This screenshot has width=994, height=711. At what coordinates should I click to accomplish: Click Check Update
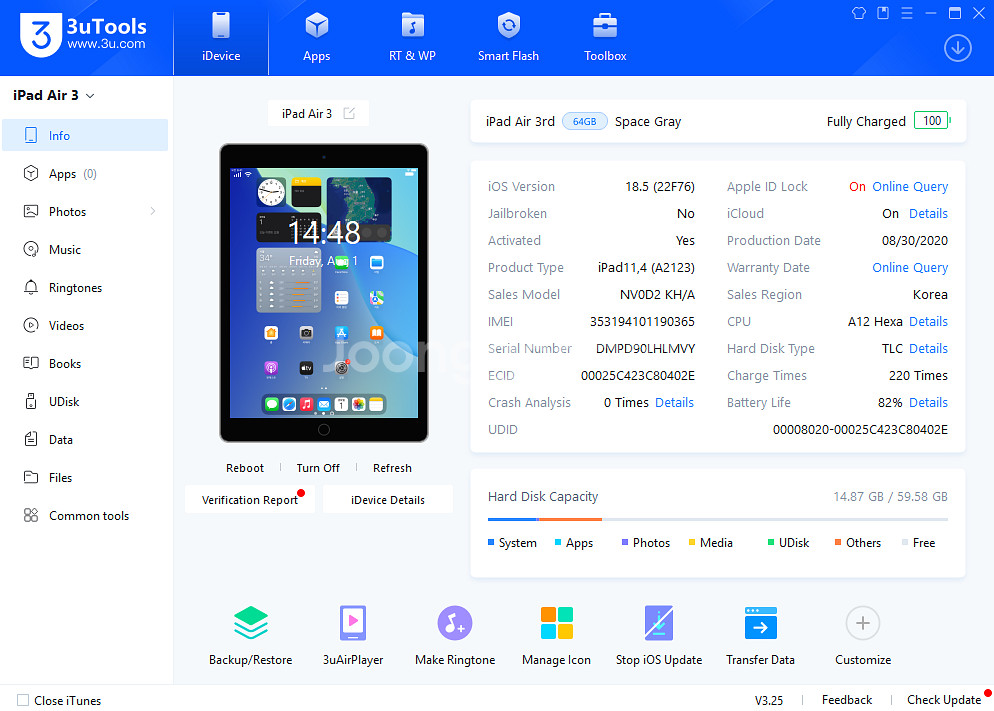(x=943, y=700)
